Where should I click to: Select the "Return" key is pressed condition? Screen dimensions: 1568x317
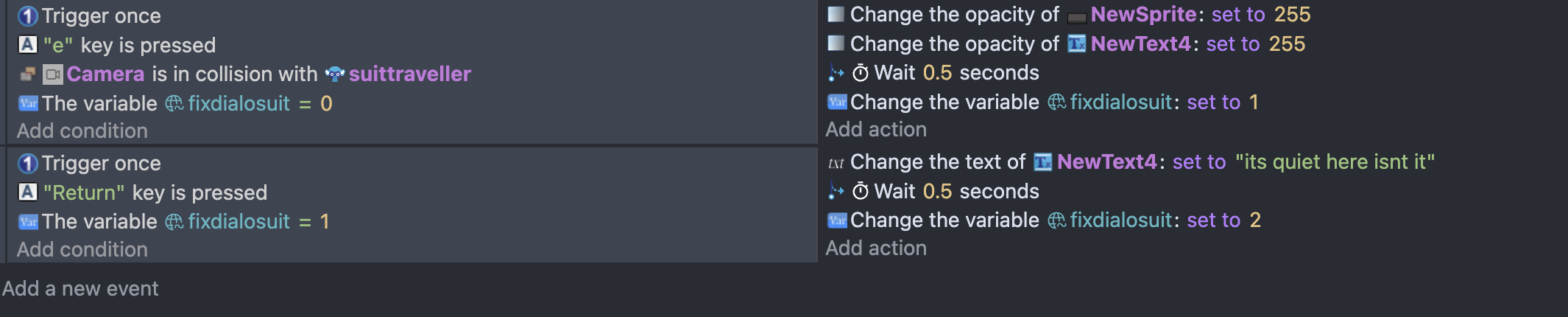pyautogui.click(x=155, y=192)
